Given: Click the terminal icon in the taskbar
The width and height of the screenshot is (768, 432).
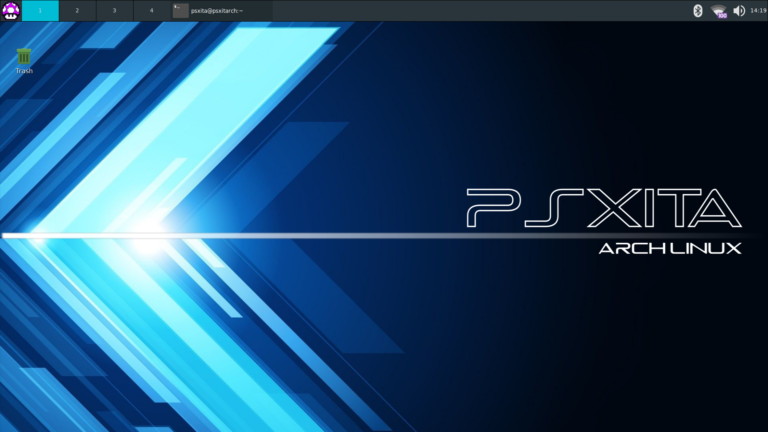Looking at the screenshot, I should coord(180,10).
